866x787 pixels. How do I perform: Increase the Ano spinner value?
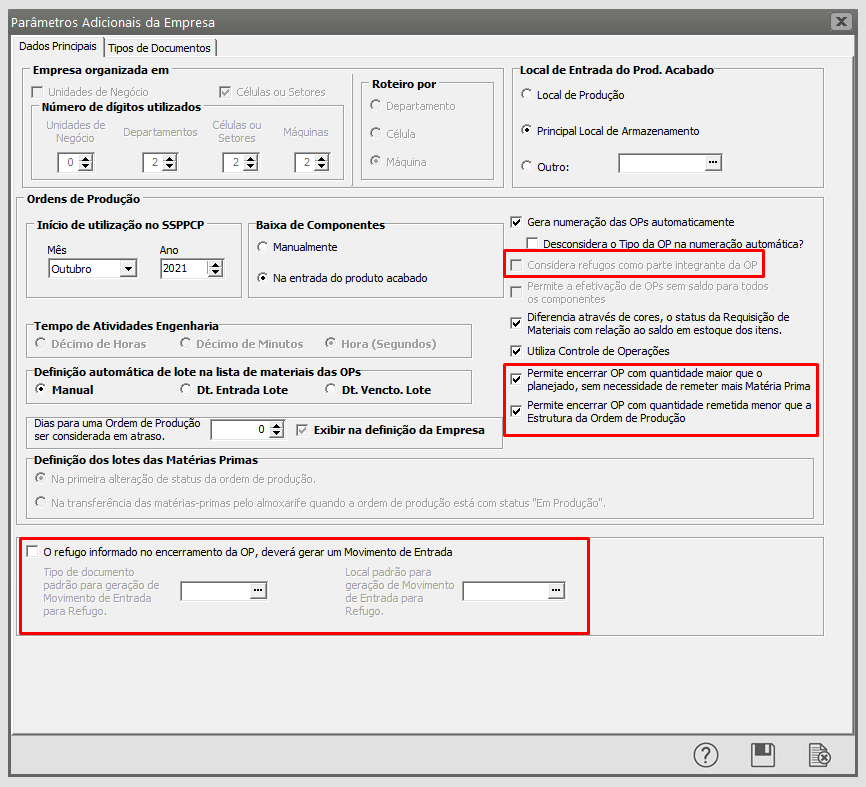point(215,263)
